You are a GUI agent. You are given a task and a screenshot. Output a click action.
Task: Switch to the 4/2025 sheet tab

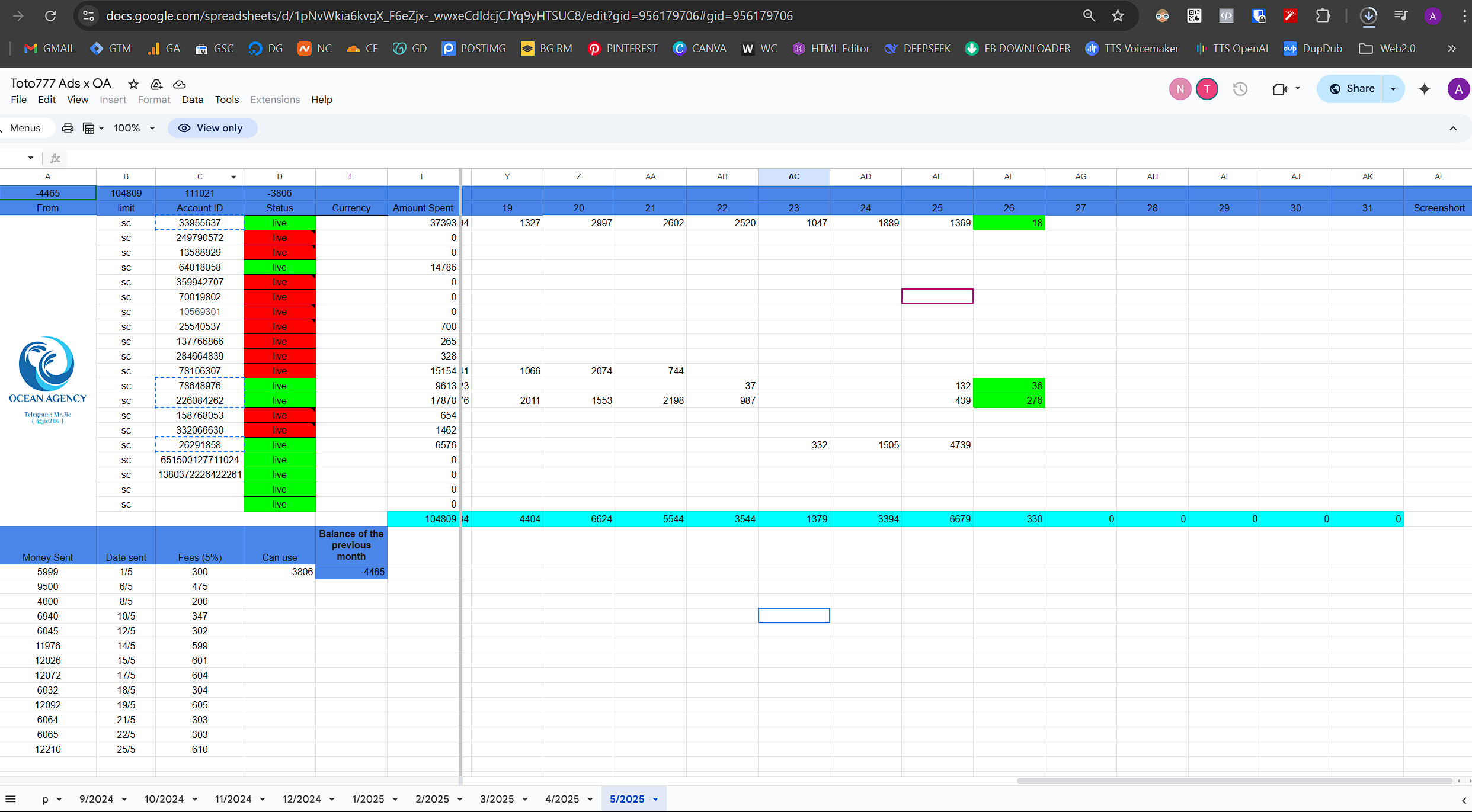coord(561,798)
